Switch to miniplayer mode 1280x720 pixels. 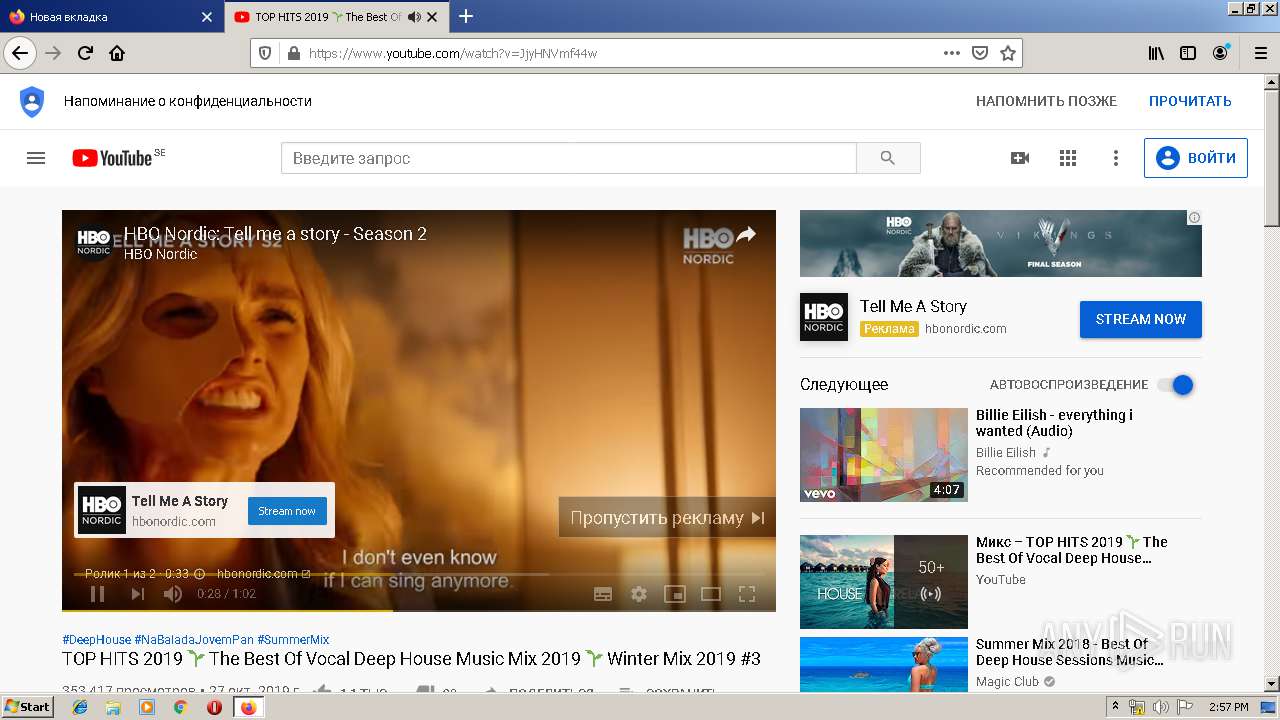pos(675,594)
